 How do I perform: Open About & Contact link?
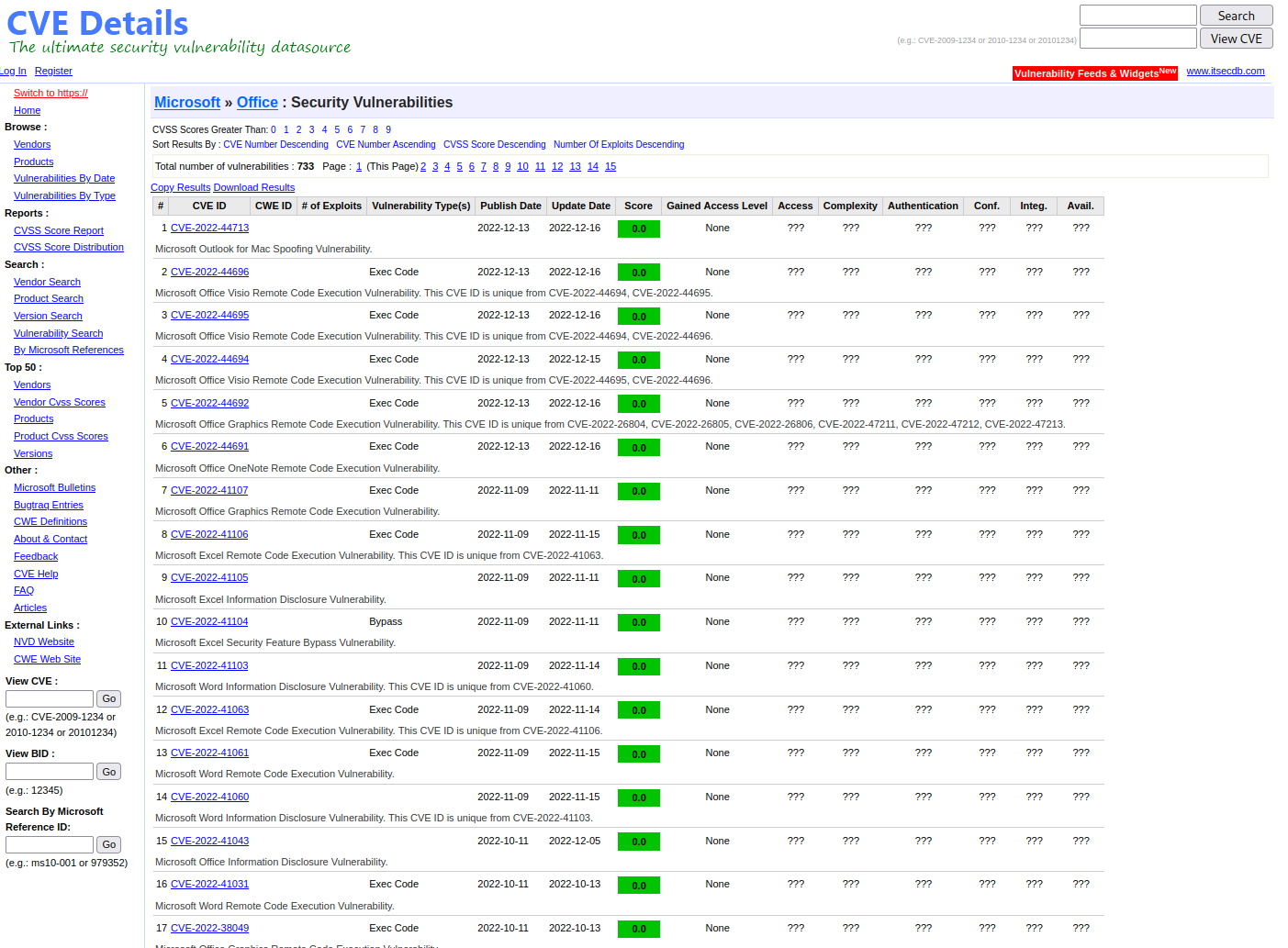click(50, 539)
